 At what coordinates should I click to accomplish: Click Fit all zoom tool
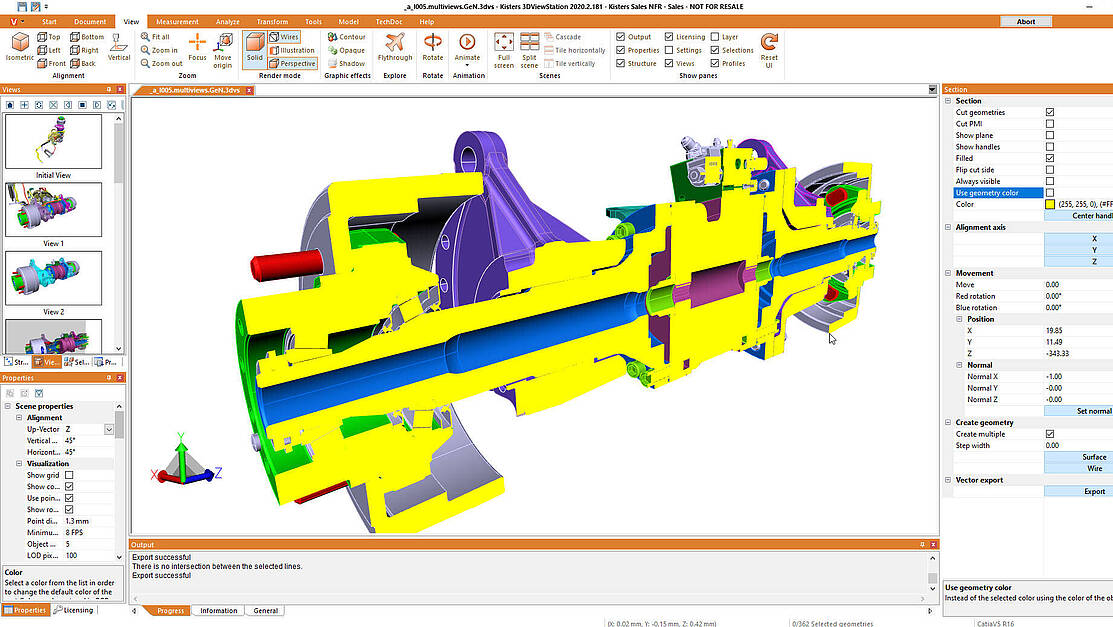(155, 37)
